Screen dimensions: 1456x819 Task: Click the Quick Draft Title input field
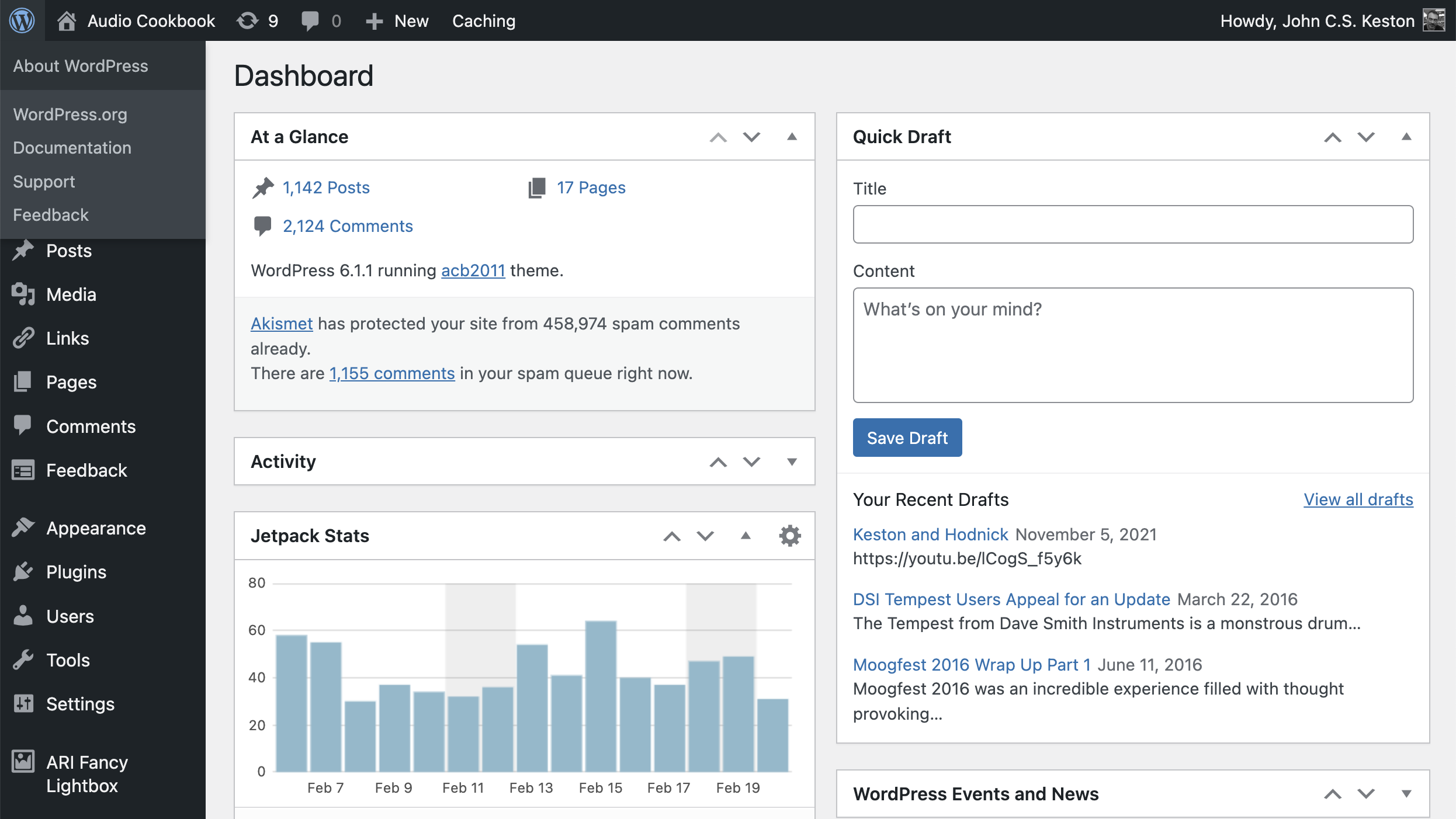coord(1132,224)
